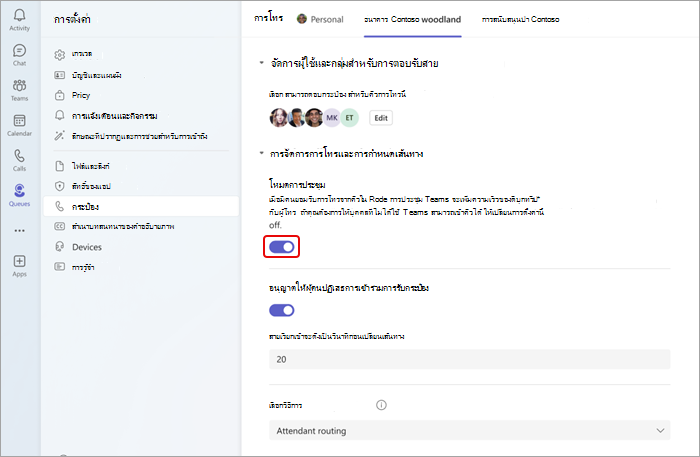The width and height of the screenshot is (700, 457).
Task: Click the alert seconds field showing 20
Action: point(469,359)
